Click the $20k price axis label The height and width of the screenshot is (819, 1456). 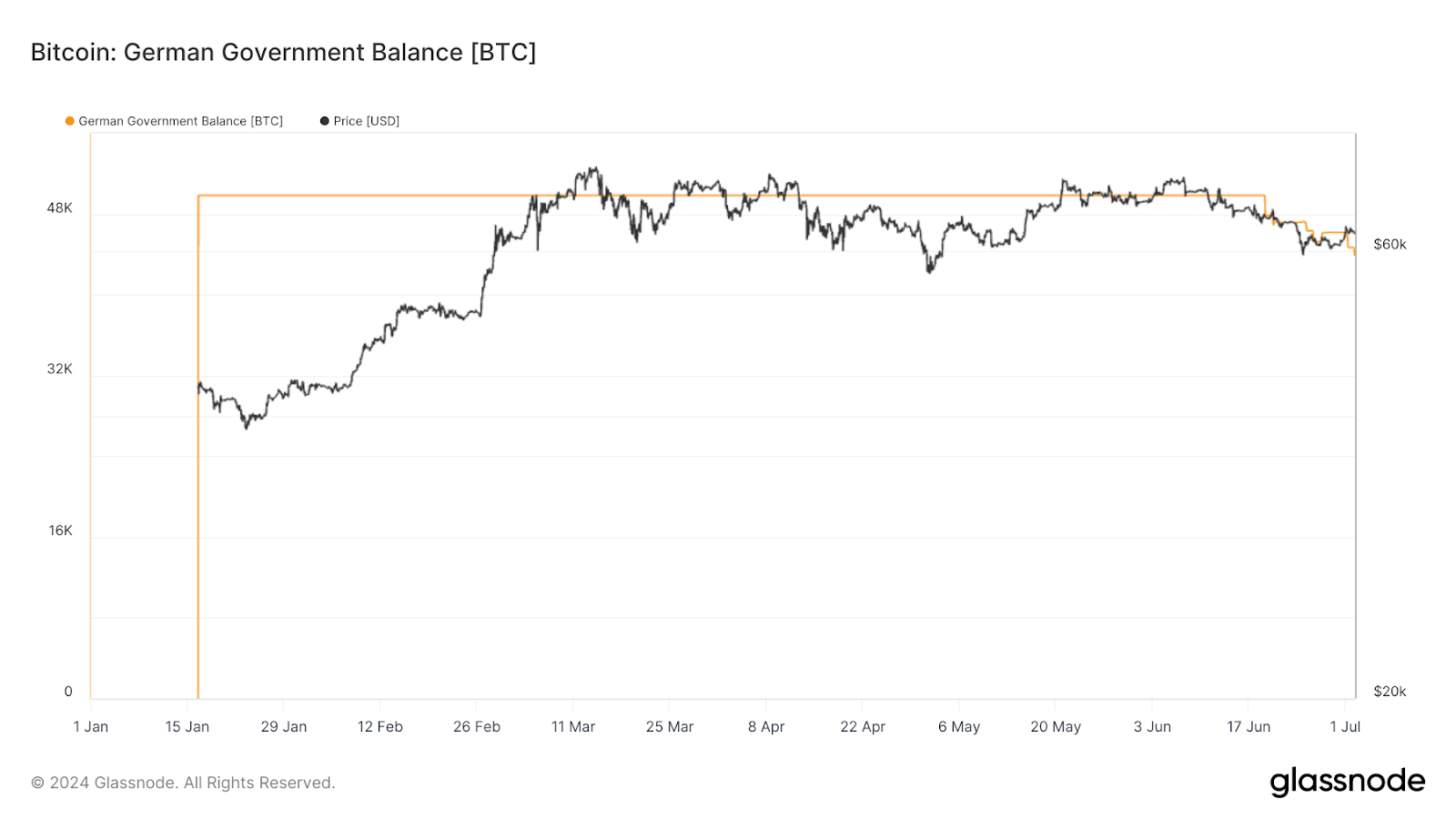(x=1390, y=692)
